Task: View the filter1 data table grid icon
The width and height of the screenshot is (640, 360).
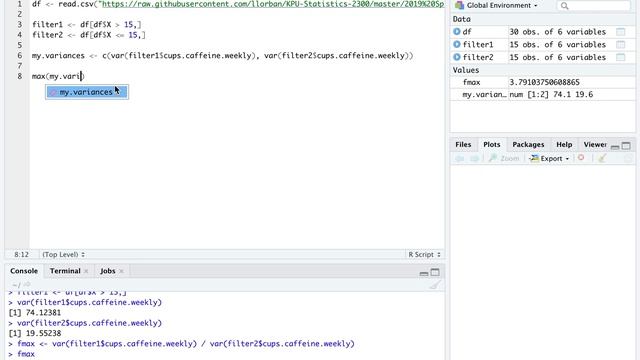Action: tap(620, 44)
